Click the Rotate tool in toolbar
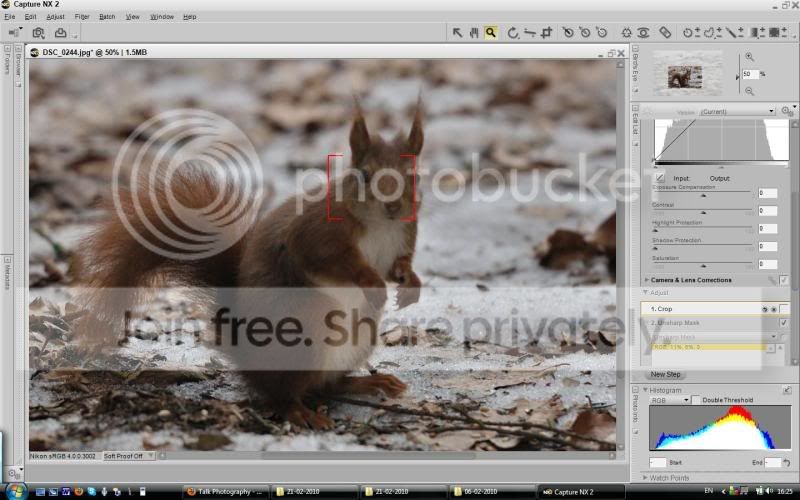The width and height of the screenshot is (800, 500). point(513,33)
